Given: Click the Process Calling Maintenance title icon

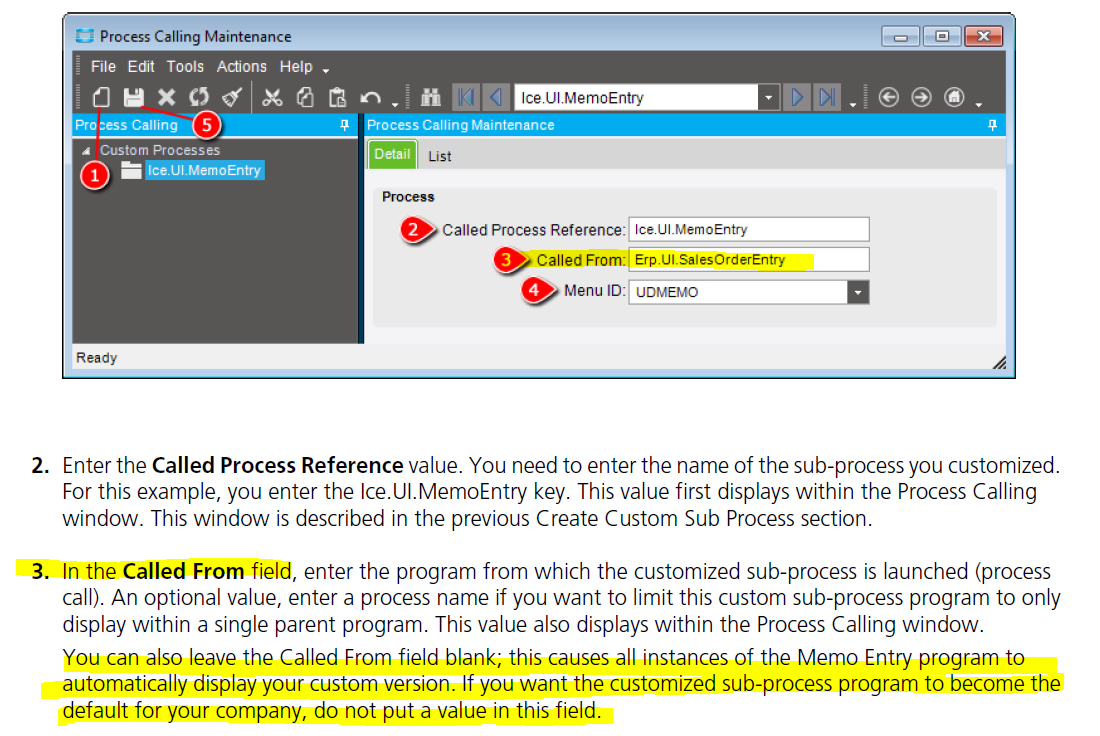Looking at the screenshot, I should 84,36.
